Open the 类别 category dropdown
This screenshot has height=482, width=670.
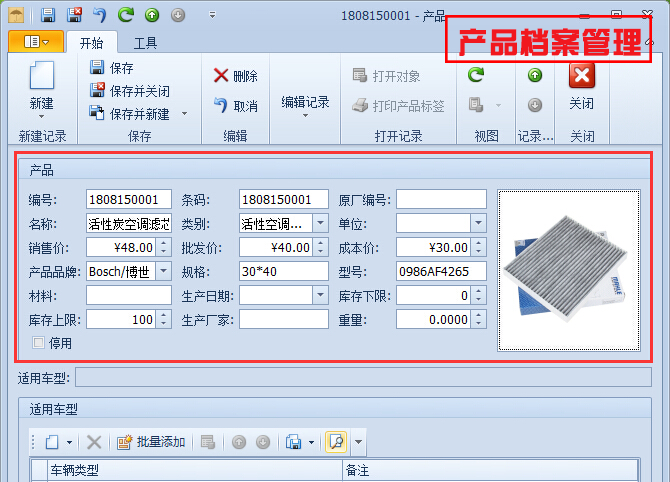[320, 223]
